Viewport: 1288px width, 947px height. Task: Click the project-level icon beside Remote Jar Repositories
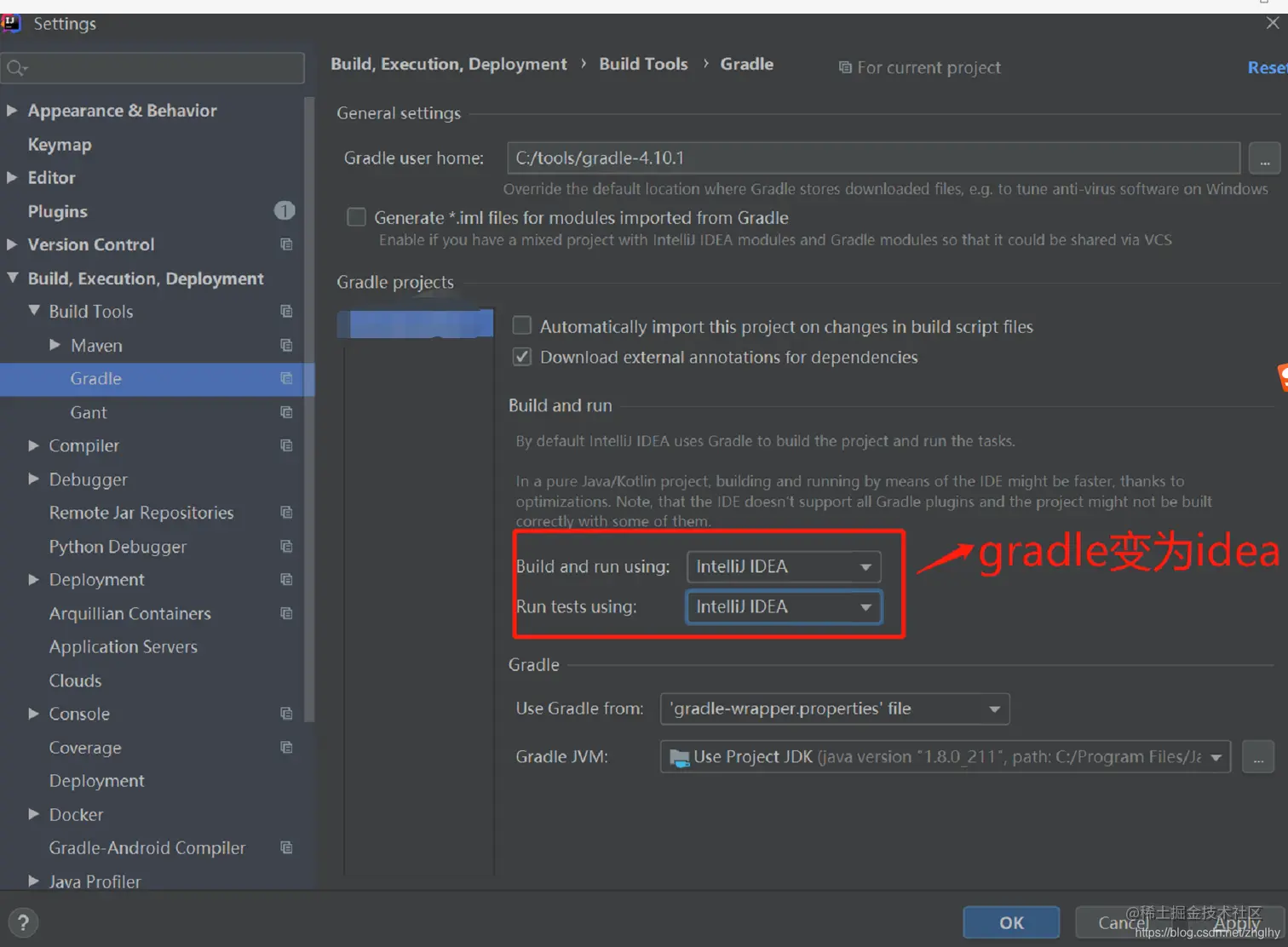point(286,513)
